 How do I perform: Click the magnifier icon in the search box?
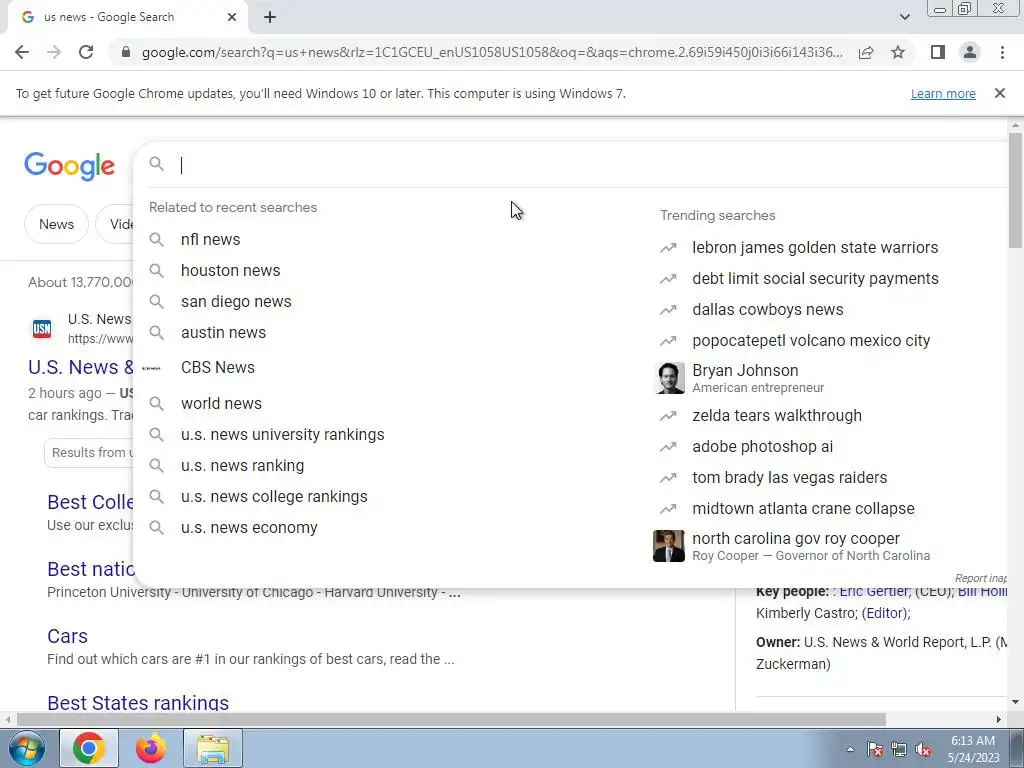pyautogui.click(x=157, y=164)
